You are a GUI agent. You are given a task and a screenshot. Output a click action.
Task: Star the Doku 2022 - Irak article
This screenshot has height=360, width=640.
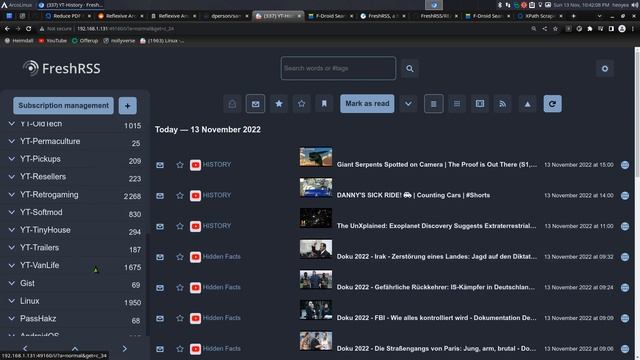pos(180,257)
